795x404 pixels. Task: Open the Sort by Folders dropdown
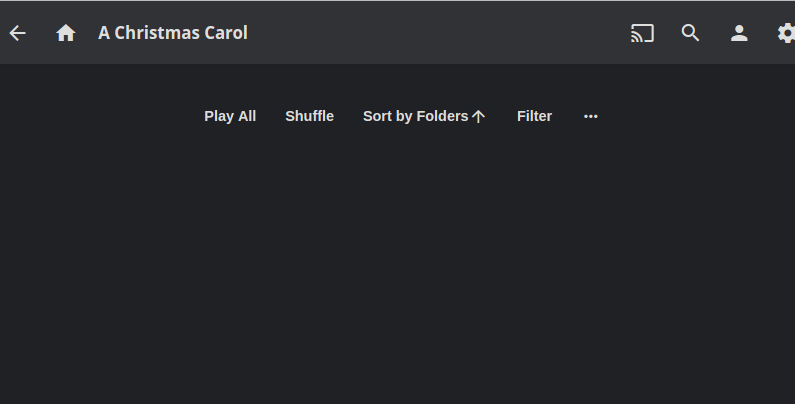(x=415, y=116)
